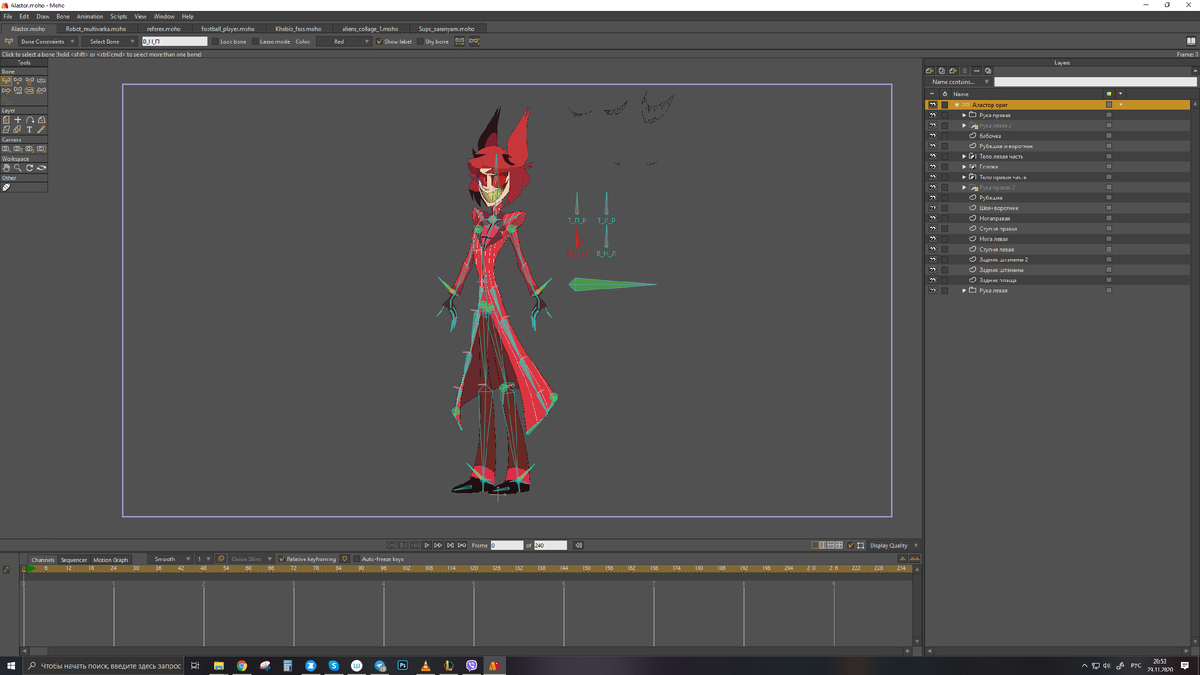Image resolution: width=1200 pixels, height=675 pixels.
Task: Hide the Рубашка и воротник layer
Action: (x=932, y=146)
